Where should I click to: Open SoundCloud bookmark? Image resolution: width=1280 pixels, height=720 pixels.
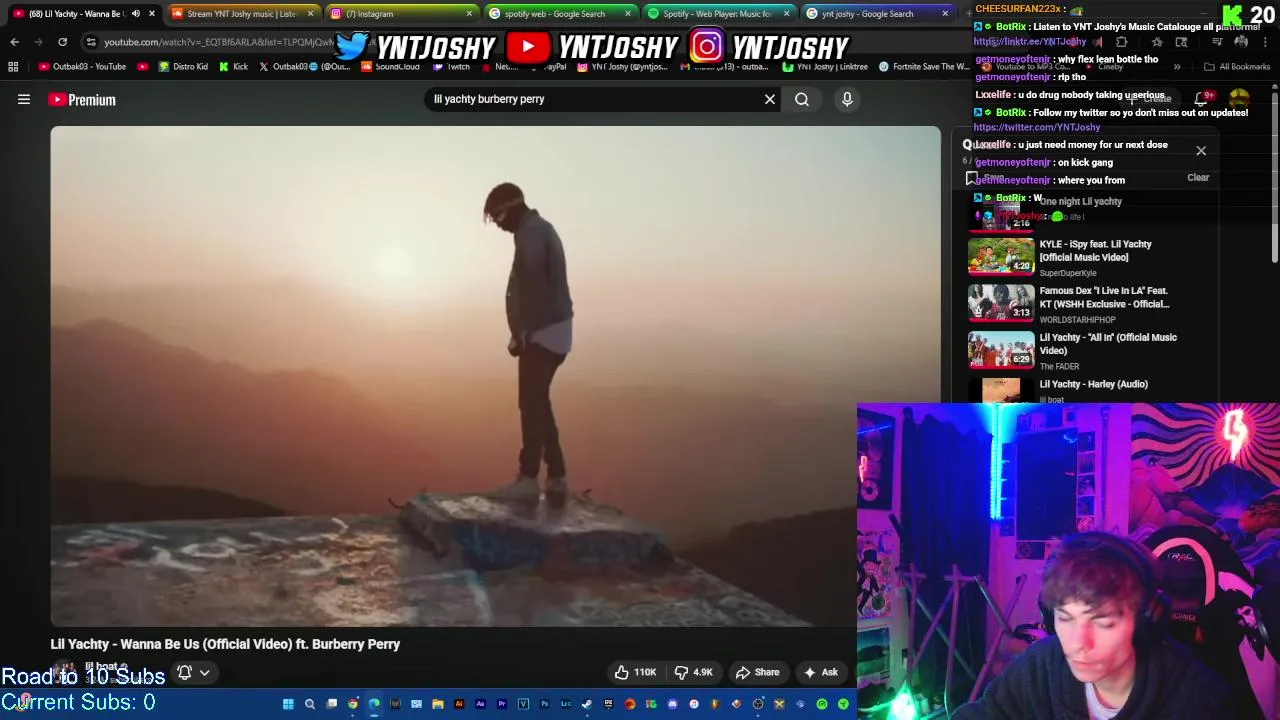click(x=390, y=67)
